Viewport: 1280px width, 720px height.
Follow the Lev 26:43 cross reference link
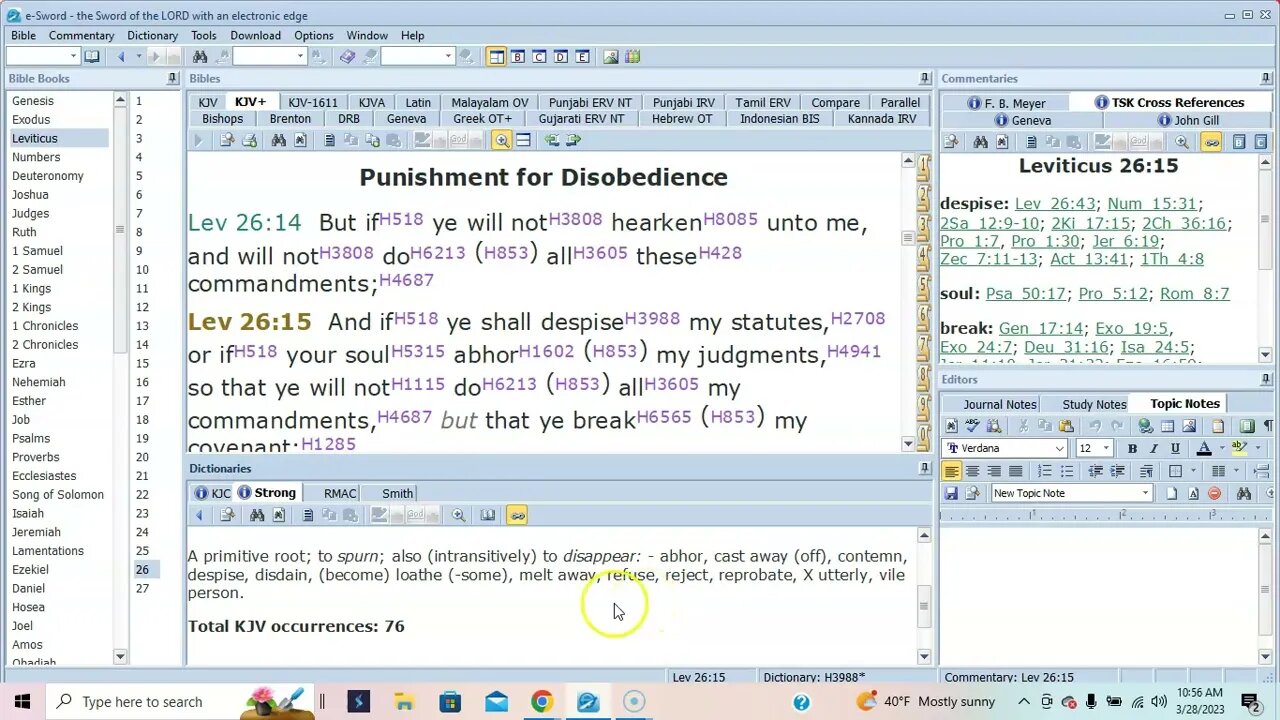coord(1055,204)
